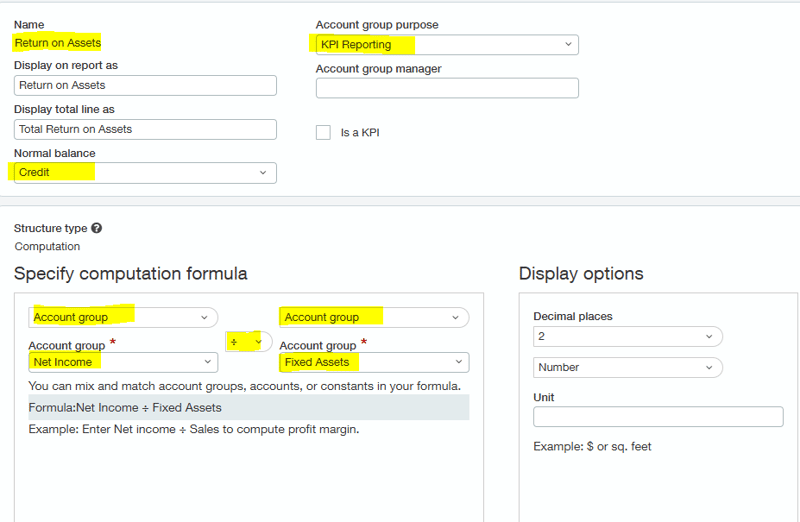Open the division operator dropdown
This screenshot has width=800, height=522.
pyautogui.click(x=249, y=341)
